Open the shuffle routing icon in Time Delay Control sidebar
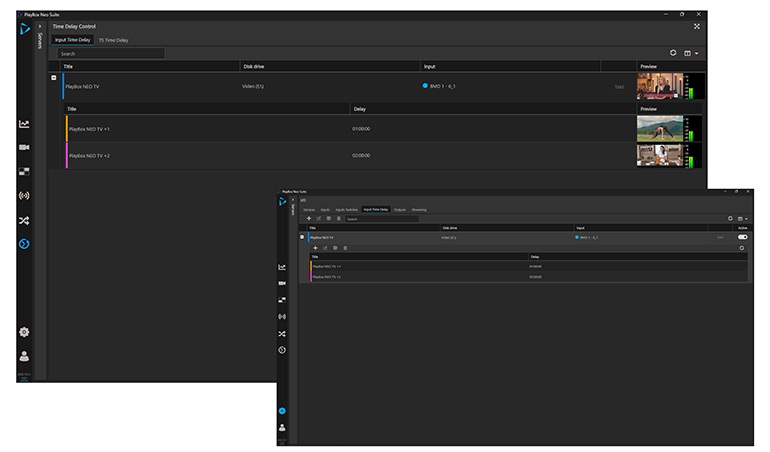This screenshot has width=770, height=452. click(x=24, y=221)
